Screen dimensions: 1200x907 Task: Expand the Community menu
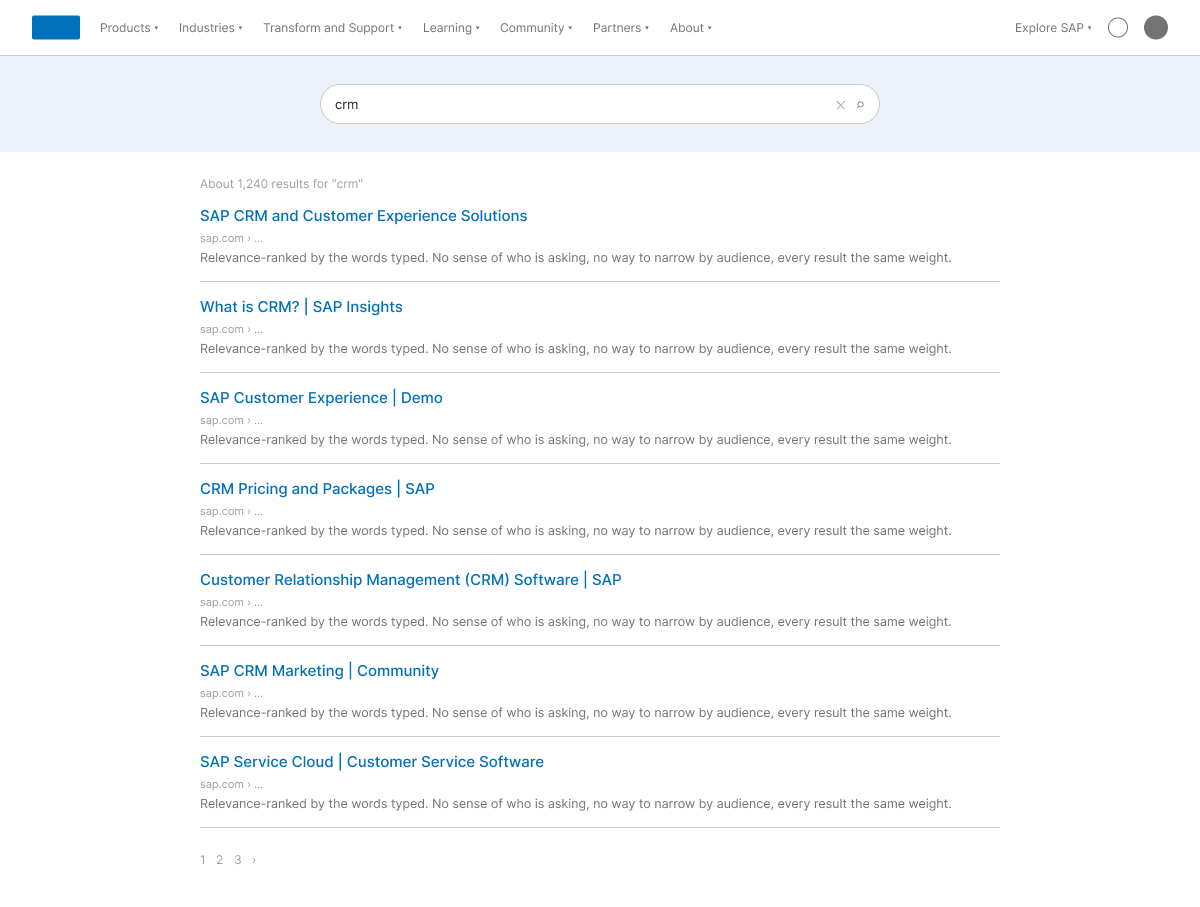536,28
